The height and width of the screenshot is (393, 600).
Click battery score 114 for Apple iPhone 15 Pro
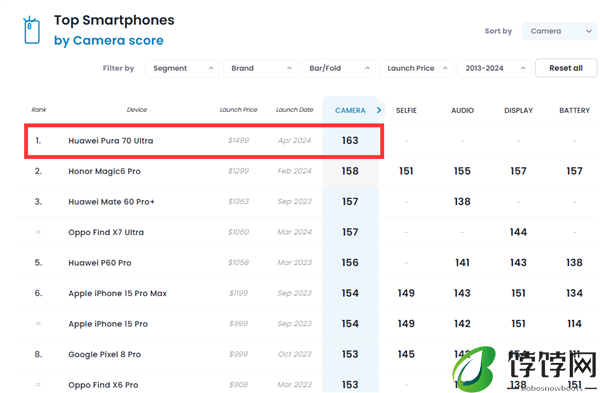[x=574, y=324]
